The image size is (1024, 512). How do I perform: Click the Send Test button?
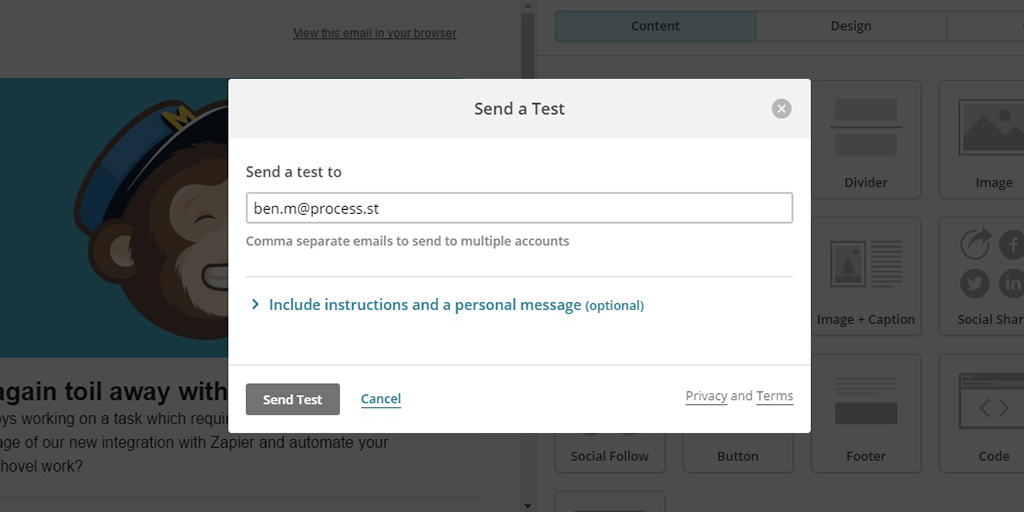point(293,399)
